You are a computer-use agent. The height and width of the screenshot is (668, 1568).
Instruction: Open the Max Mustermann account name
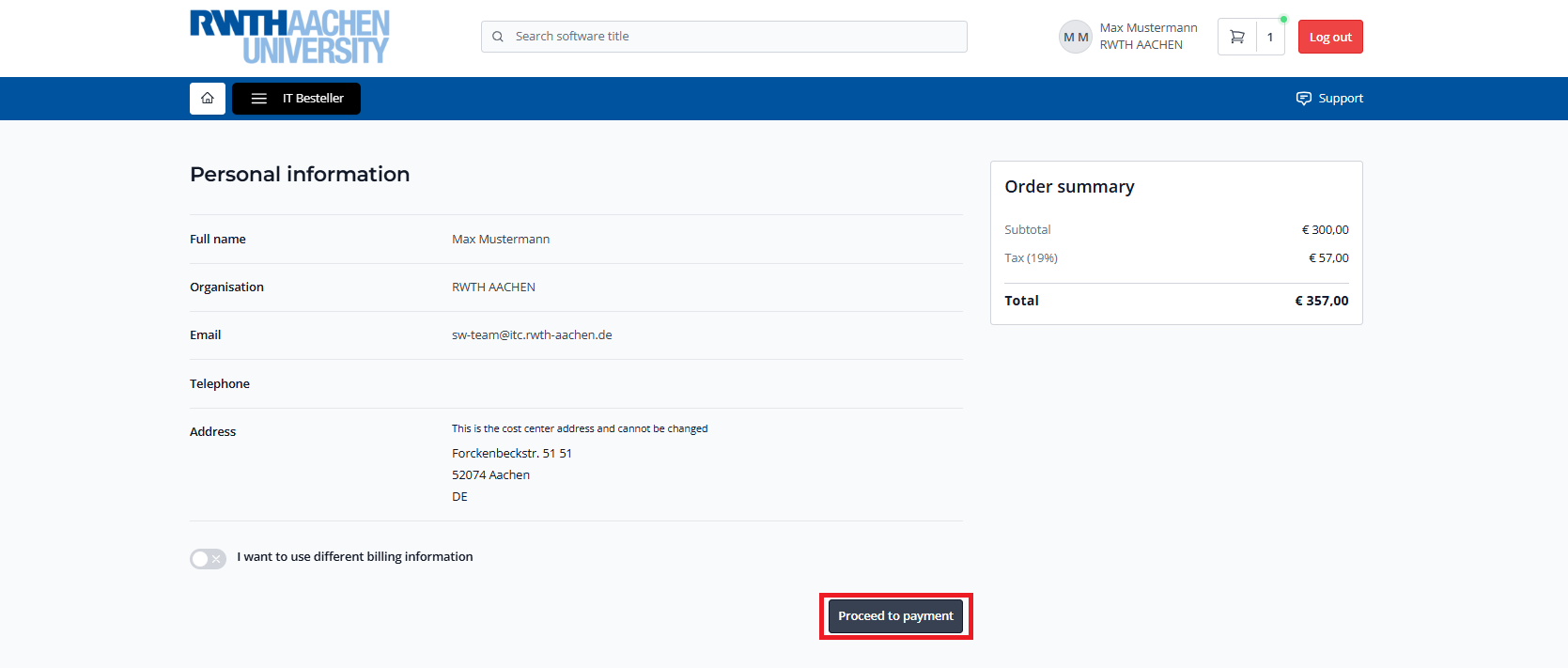click(x=1148, y=28)
